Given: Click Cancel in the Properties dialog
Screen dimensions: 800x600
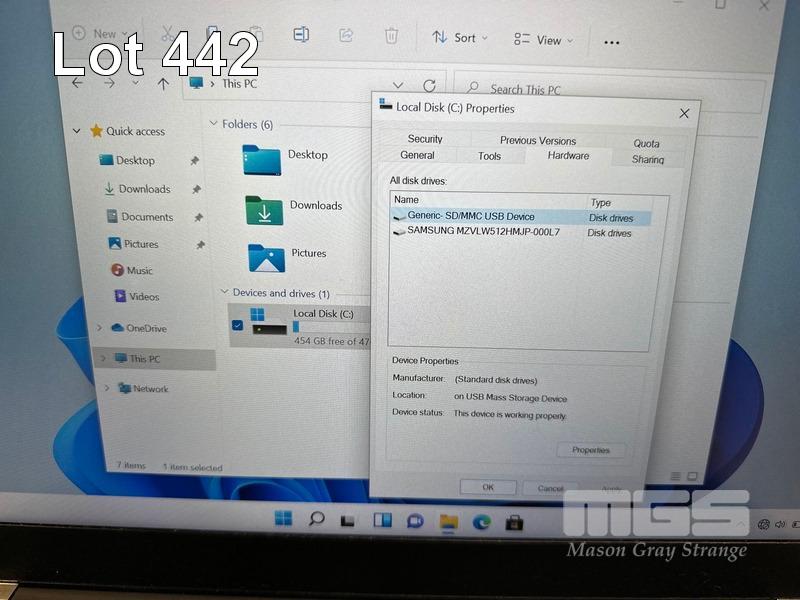Looking at the screenshot, I should tap(551, 488).
